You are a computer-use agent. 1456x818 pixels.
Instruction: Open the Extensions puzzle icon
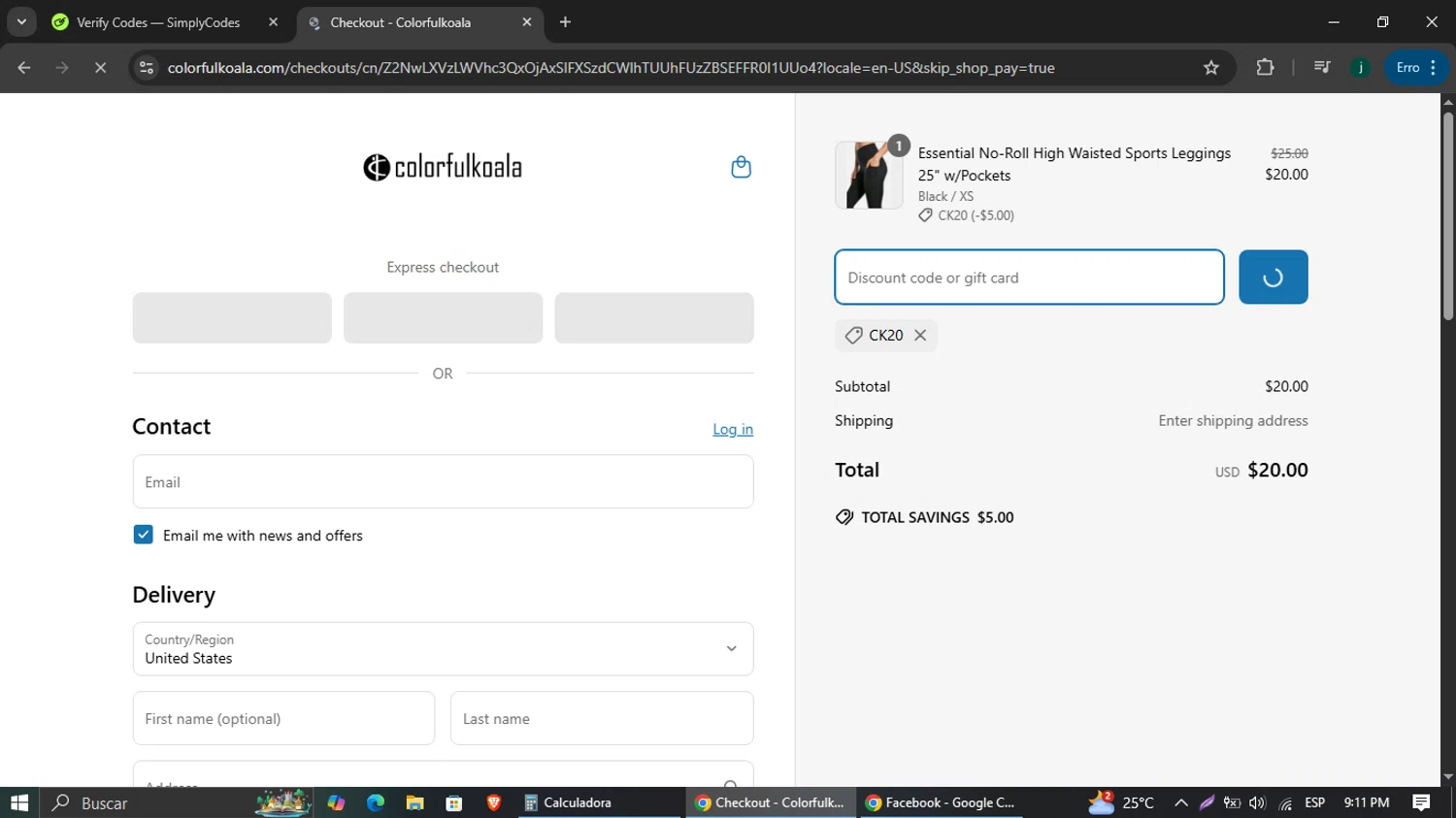1265,68
